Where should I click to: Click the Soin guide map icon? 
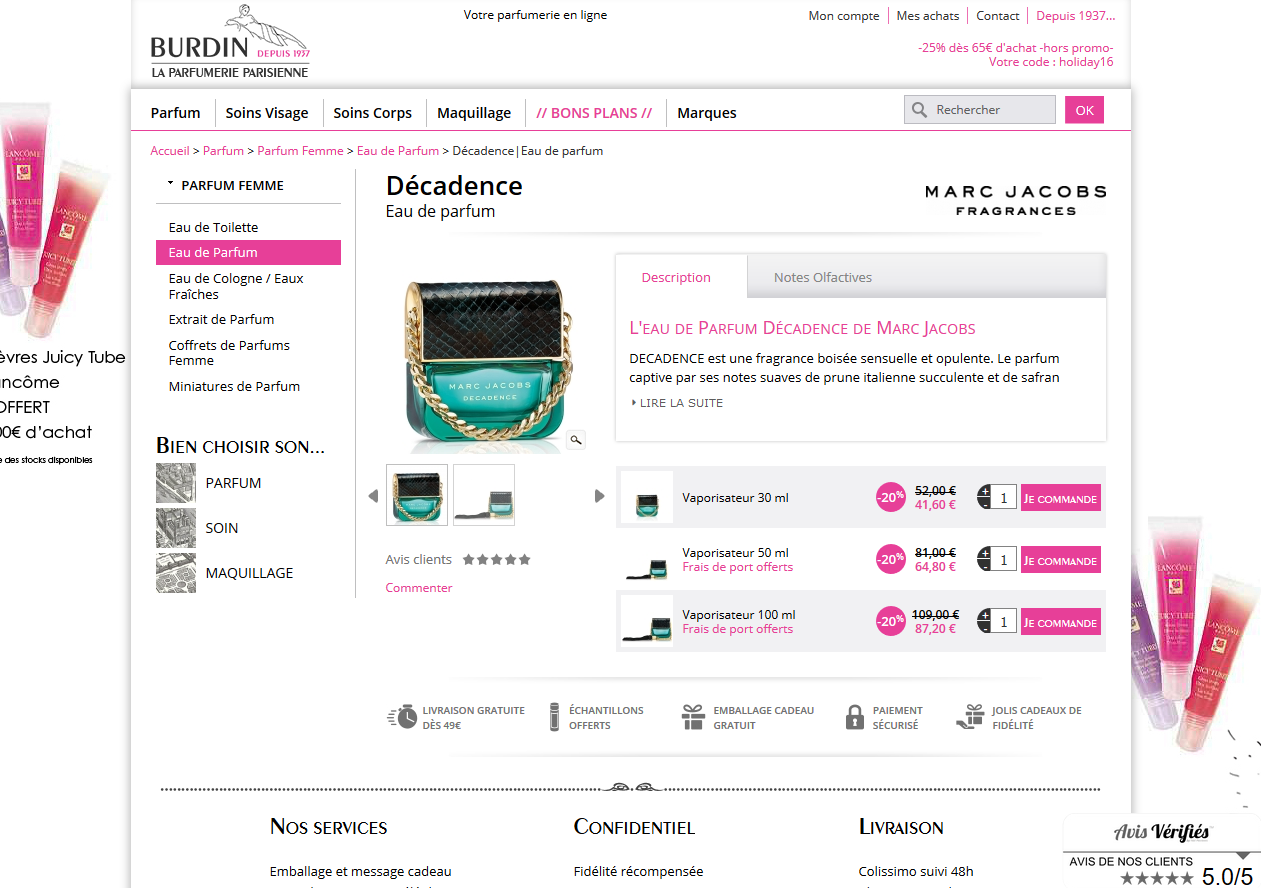pyautogui.click(x=176, y=528)
